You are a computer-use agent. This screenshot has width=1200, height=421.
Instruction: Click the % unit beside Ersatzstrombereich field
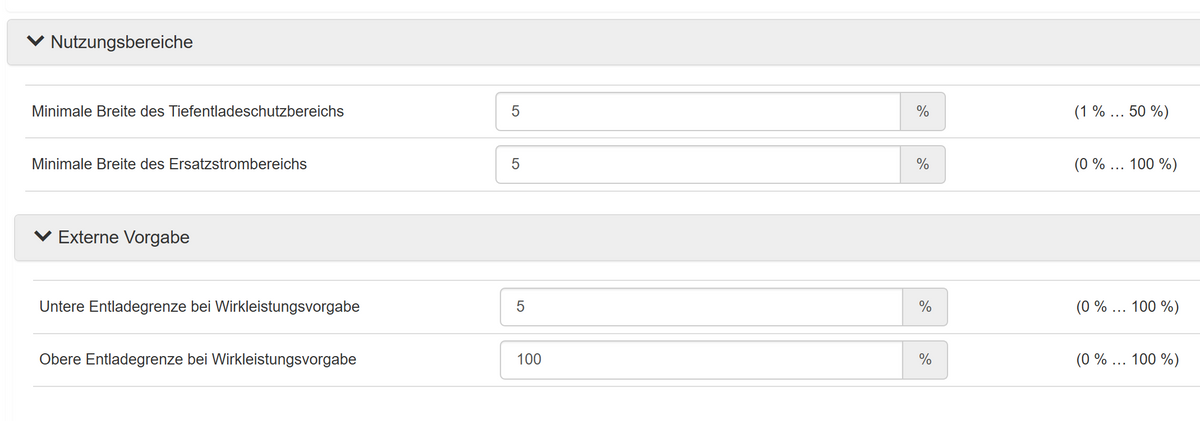pos(923,164)
